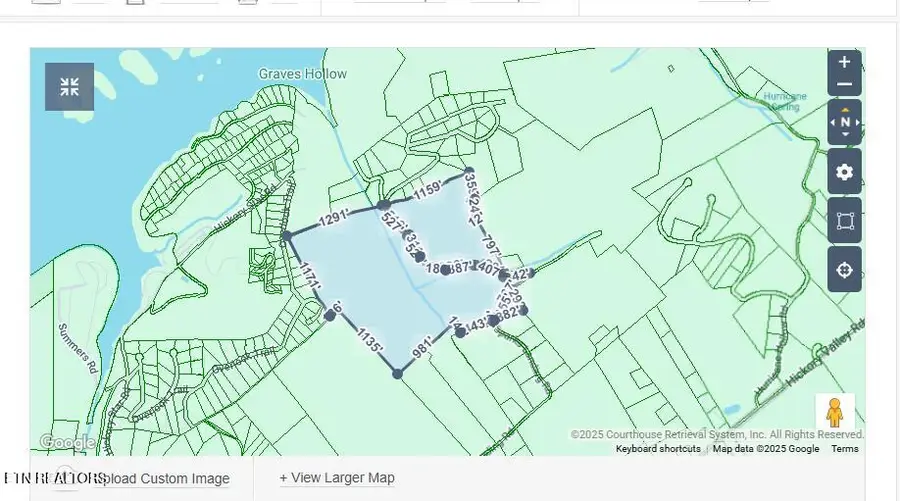Click the crosshair locate button
900x501 pixels.
[845, 270]
